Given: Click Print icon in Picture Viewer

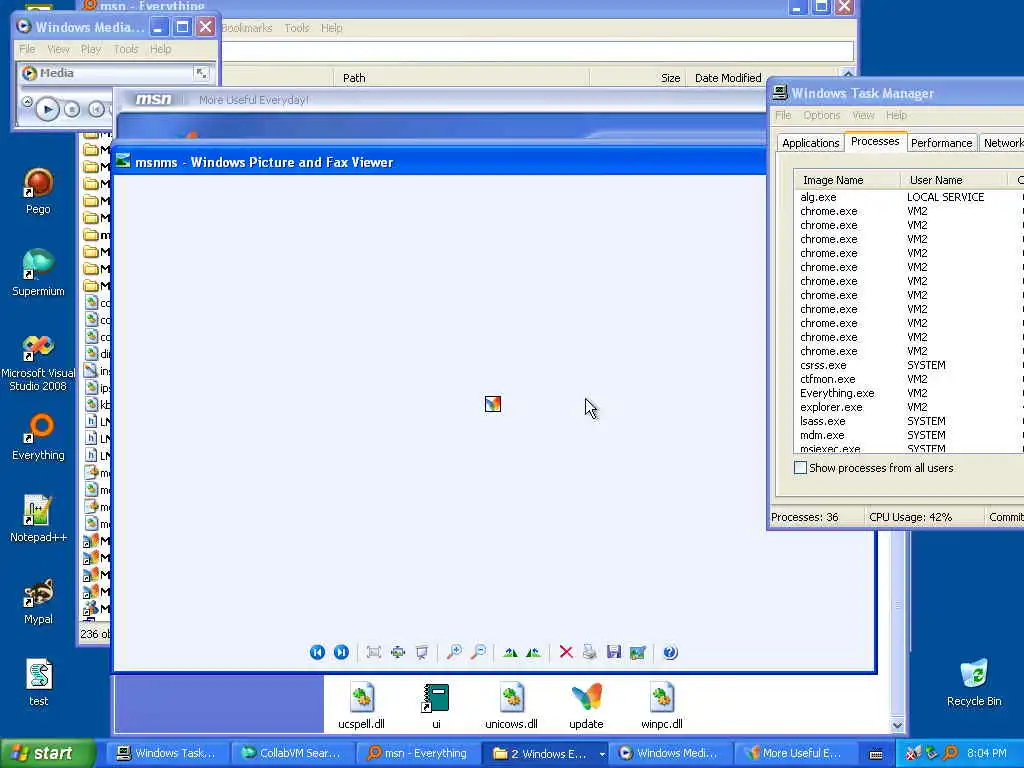Looking at the screenshot, I should tap(590, 652).
